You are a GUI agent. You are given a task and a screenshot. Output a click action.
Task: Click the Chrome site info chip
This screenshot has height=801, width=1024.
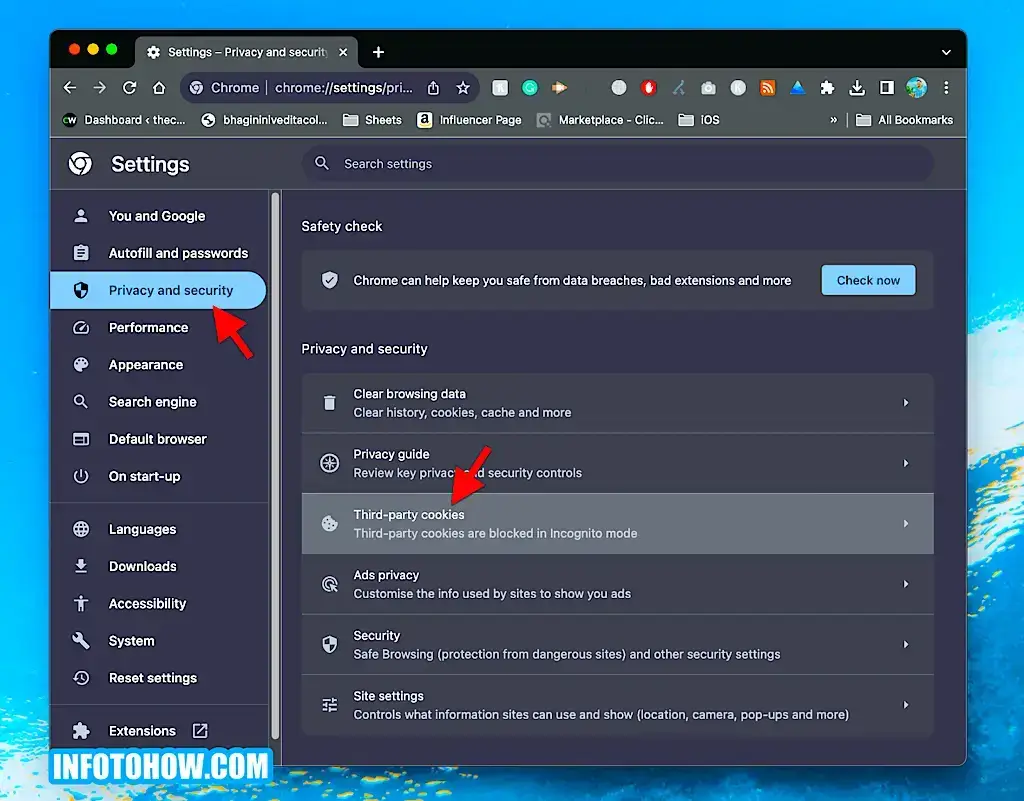[x=224, y=87]
